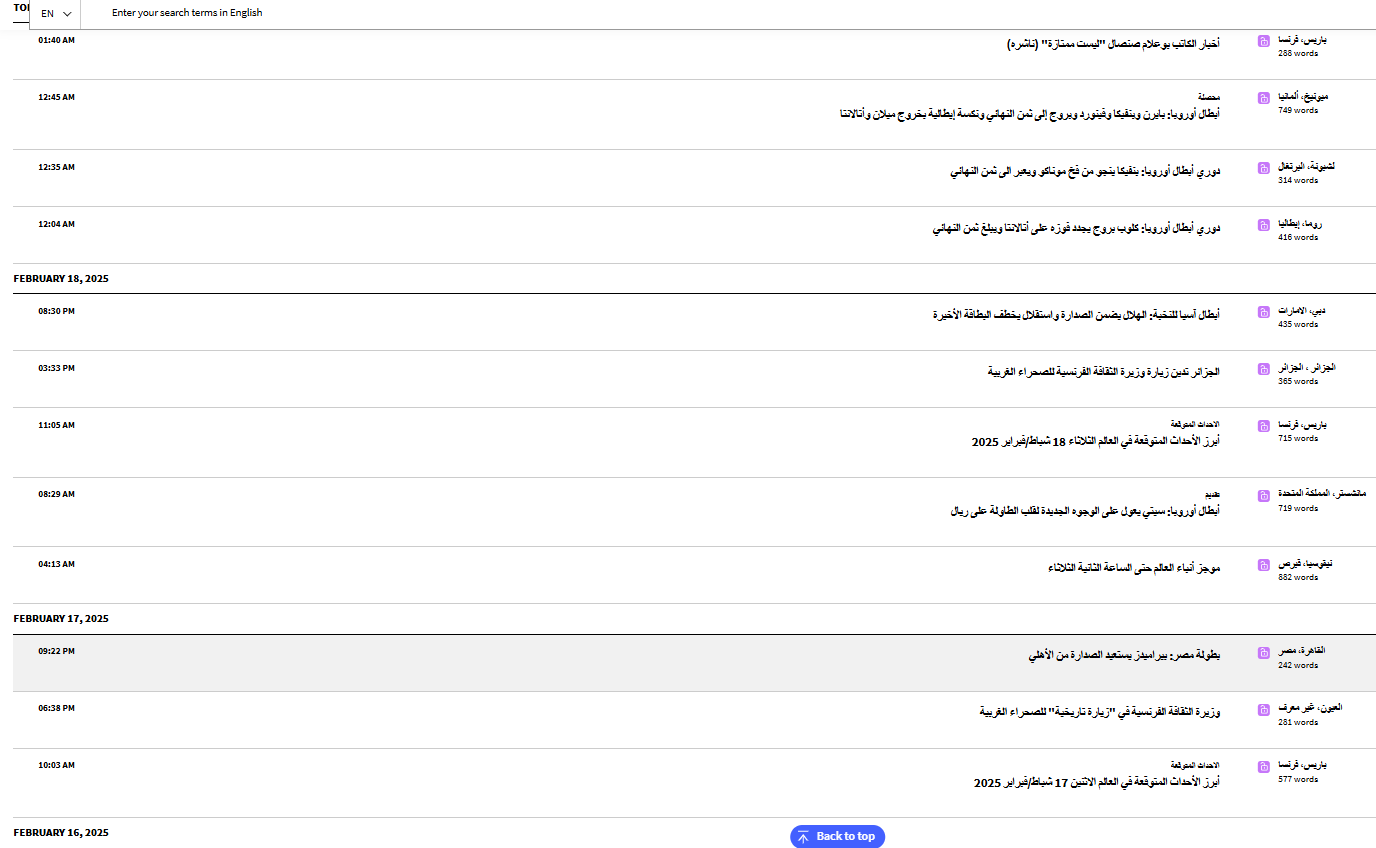Image resolution: width=1376 pixels, height=848 pixels.
Task: Open the 08:29 AM article headline
Action: (1084, 511)
